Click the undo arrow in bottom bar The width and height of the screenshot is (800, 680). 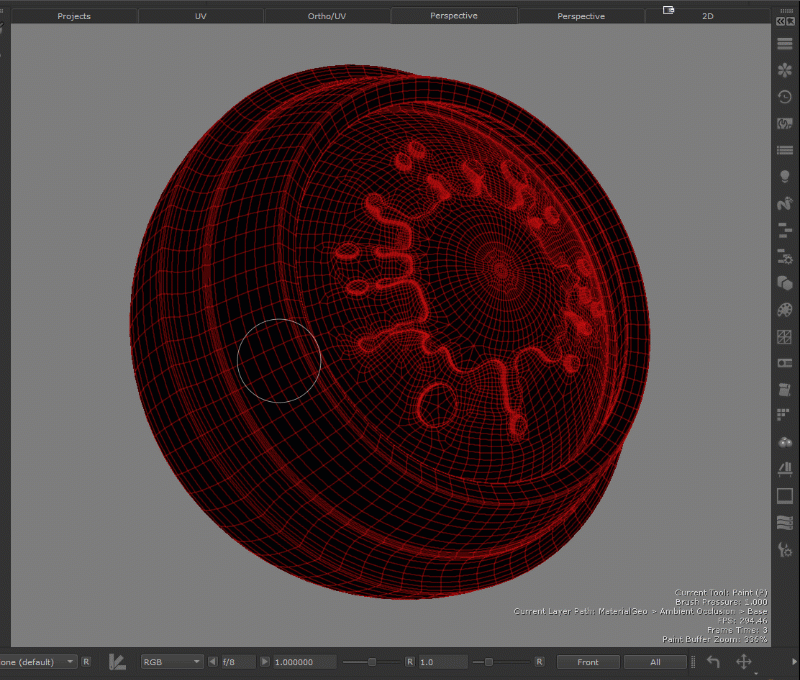(713, 662)
